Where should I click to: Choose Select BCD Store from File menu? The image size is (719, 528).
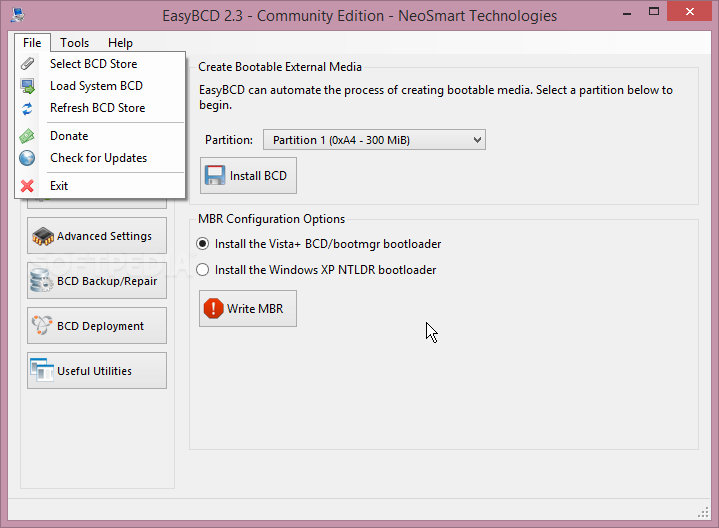(100, 64)
